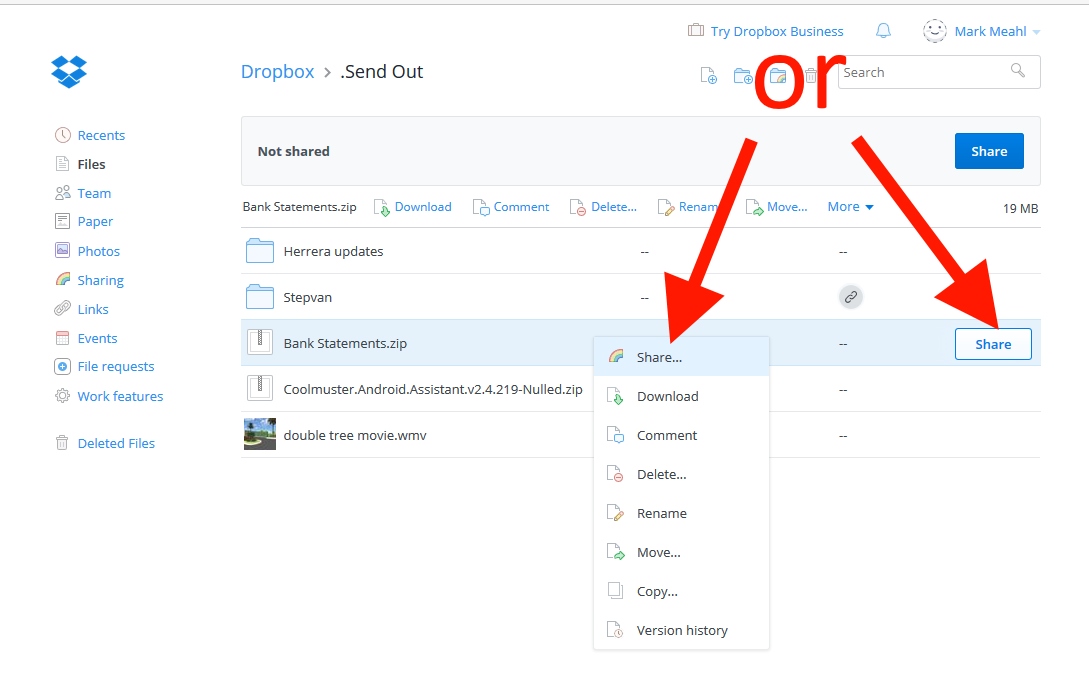The image size is (1089, 693).
Task: Open Links in the sidebar
Action: 82,309
